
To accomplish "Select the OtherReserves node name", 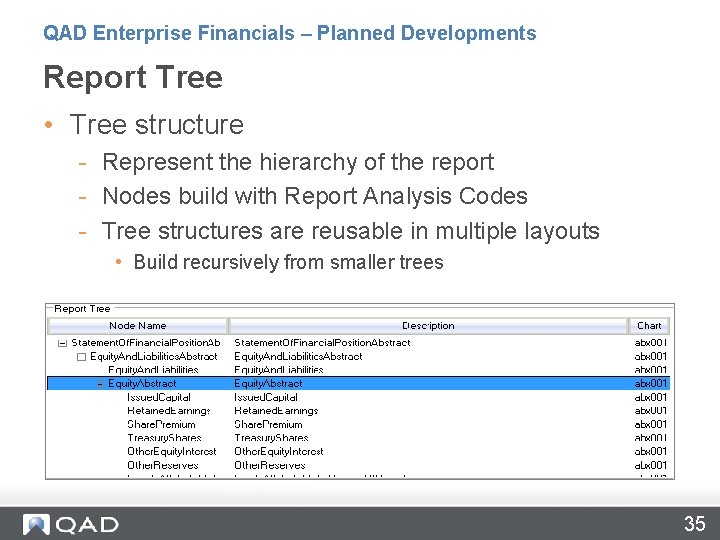I will tap(163, 465).
